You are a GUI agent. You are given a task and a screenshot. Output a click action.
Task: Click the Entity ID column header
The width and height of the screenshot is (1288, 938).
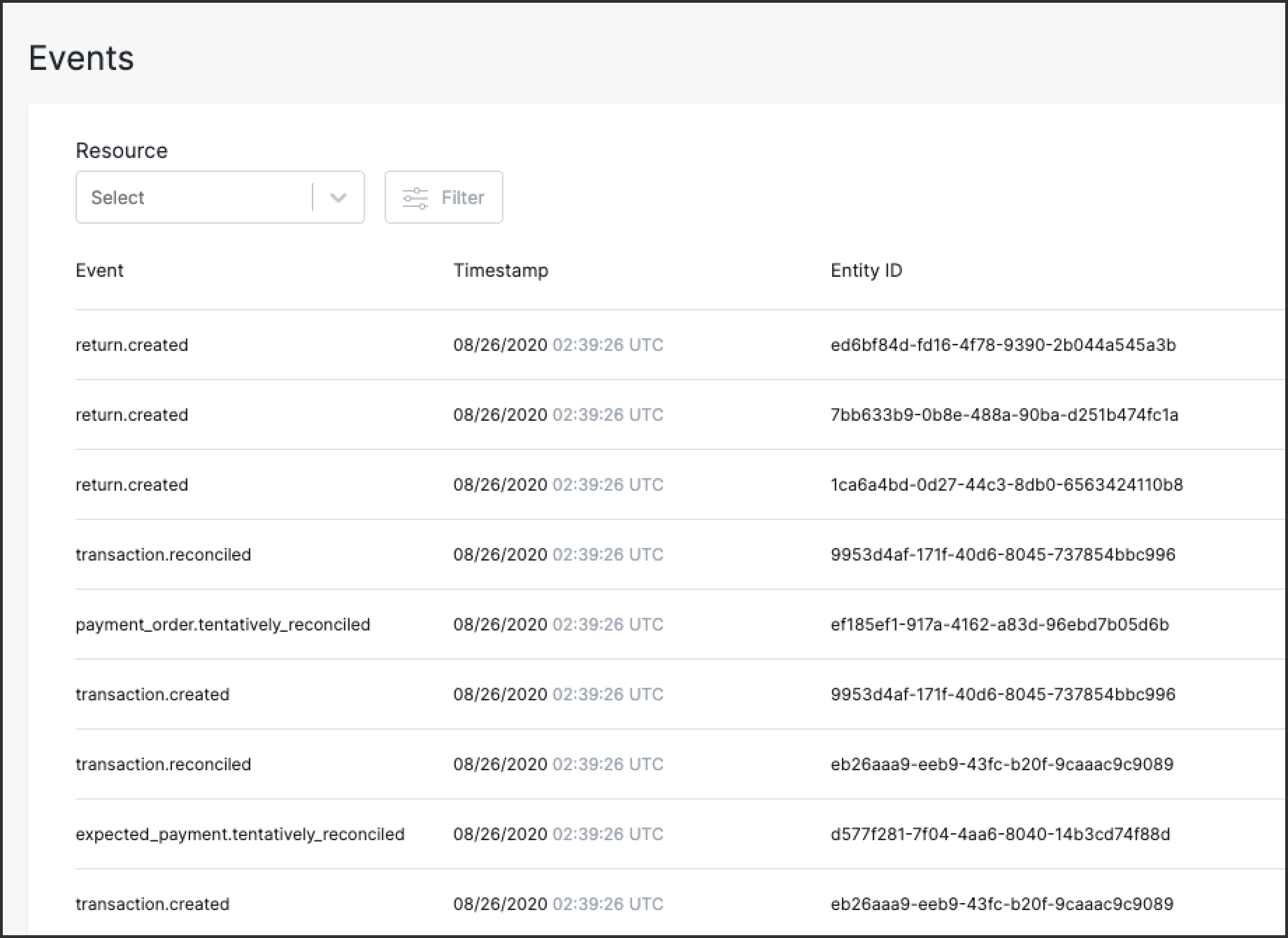(x=866, y=270)
